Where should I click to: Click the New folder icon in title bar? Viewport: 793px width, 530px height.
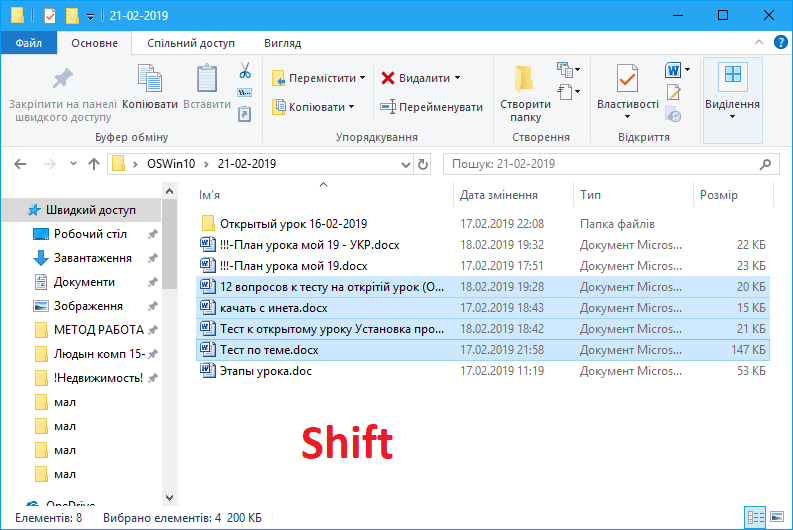tap(72, 16)
